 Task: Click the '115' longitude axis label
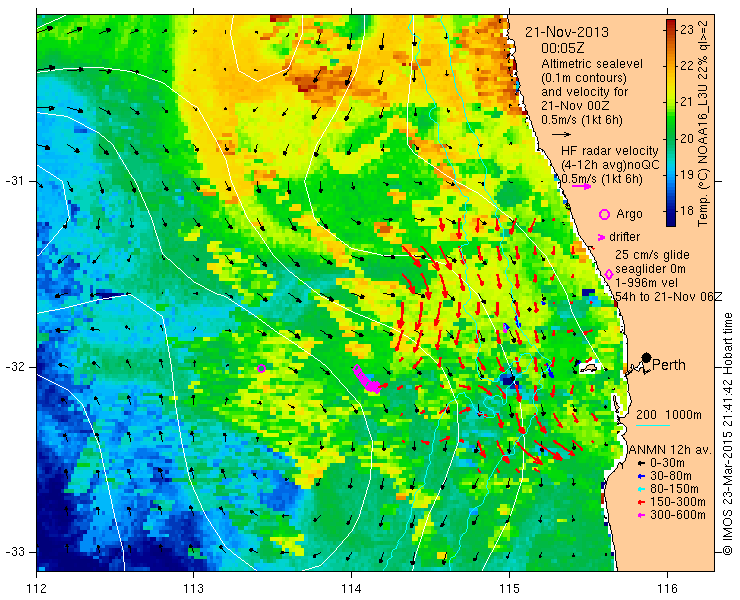[x=509, y=589]
